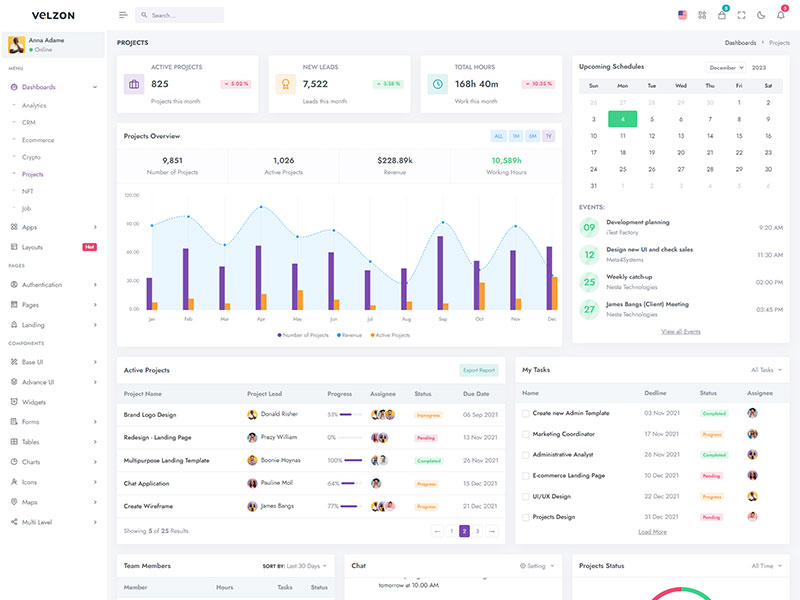Click the Active Projects briefcase icon
Viewport: 800px width, 600px height.
(134, 84)
